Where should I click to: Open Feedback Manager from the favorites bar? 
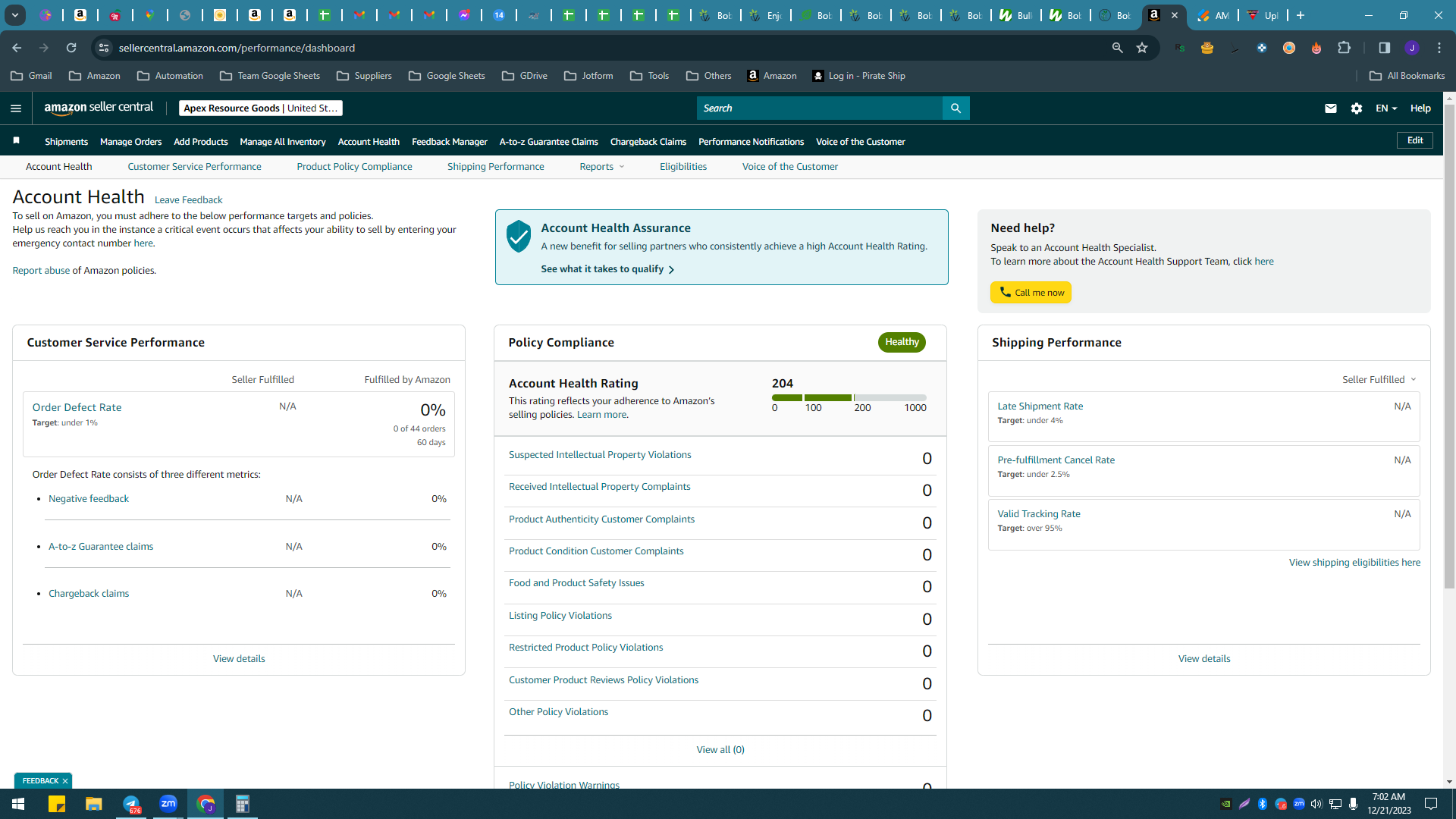coord(450,142)
